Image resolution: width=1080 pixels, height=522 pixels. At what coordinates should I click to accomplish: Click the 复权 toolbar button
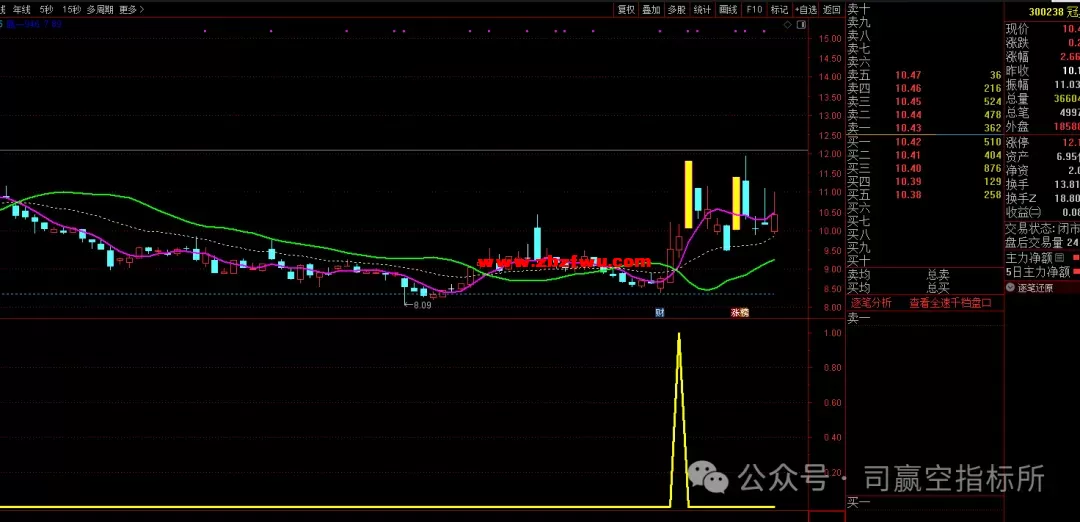[625, 10]
